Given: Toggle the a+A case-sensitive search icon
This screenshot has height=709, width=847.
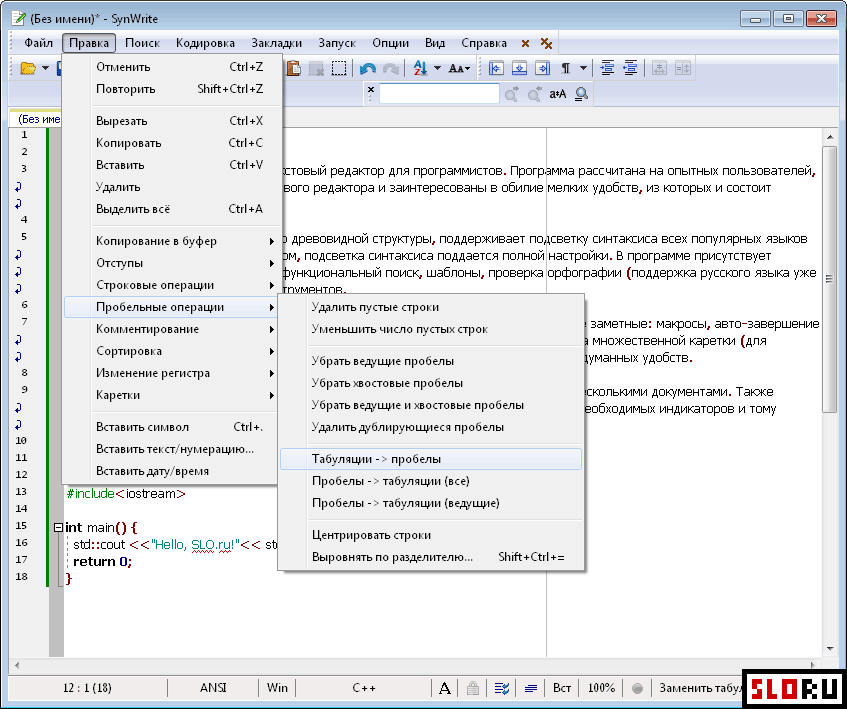Looking at the screenshot, I should (x=557, y=94).
